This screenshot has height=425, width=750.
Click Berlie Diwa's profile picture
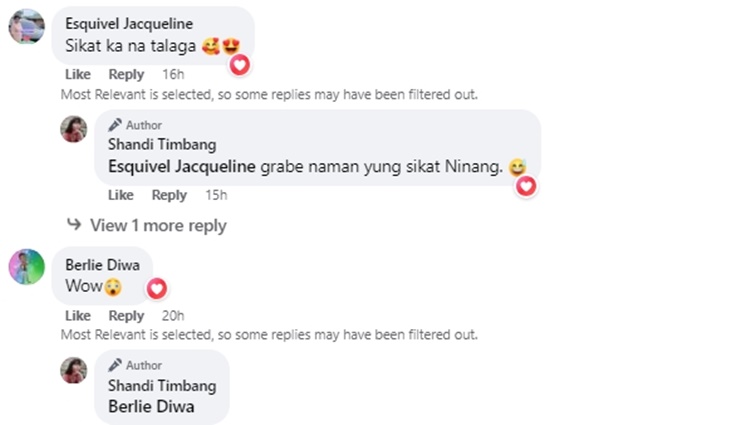[26, 267]
